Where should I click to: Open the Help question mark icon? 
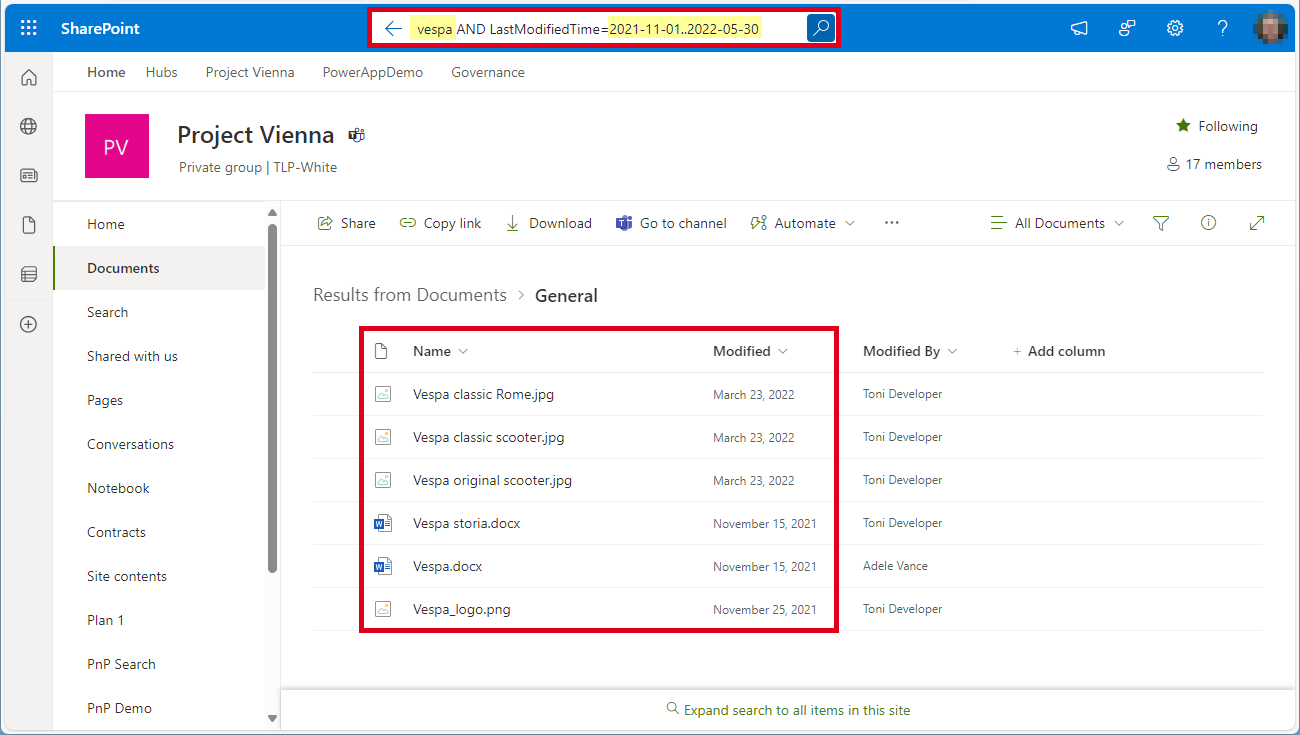click(x=1223, y=27)
